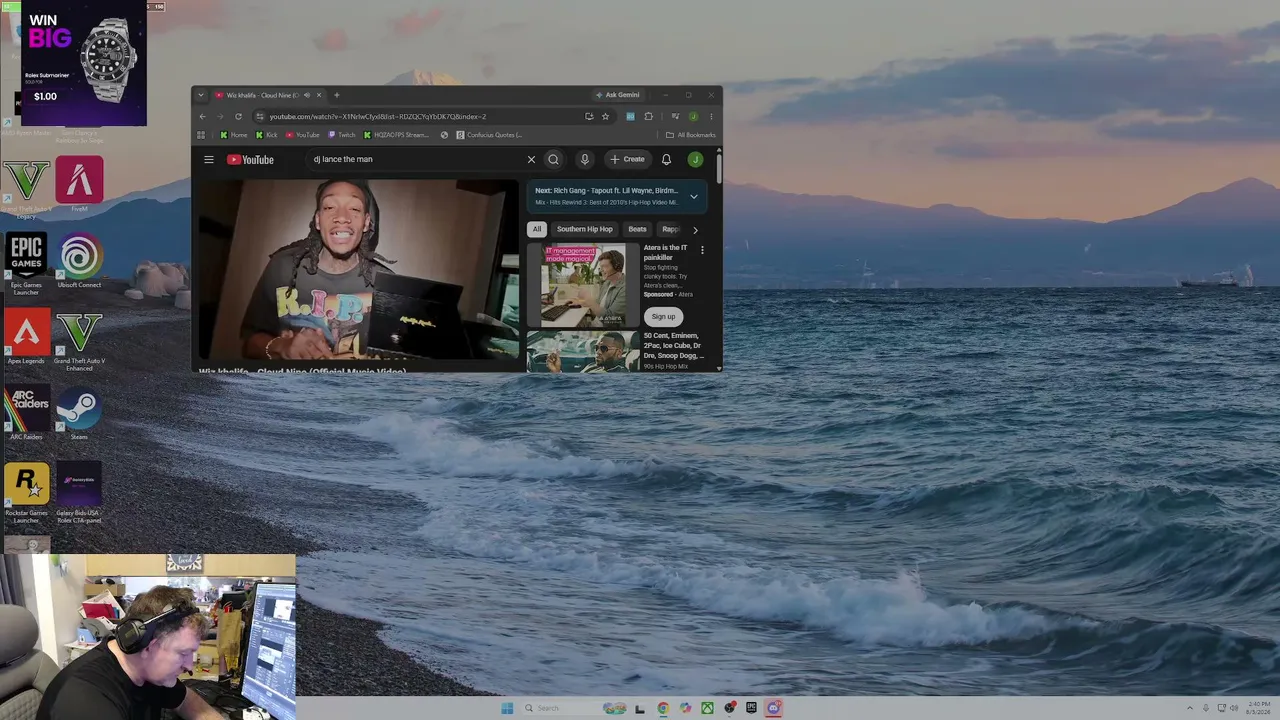The width and height of the screenshot is (1280, 720).
Task: Open Xbox app from taskbar
Action: 707,708
